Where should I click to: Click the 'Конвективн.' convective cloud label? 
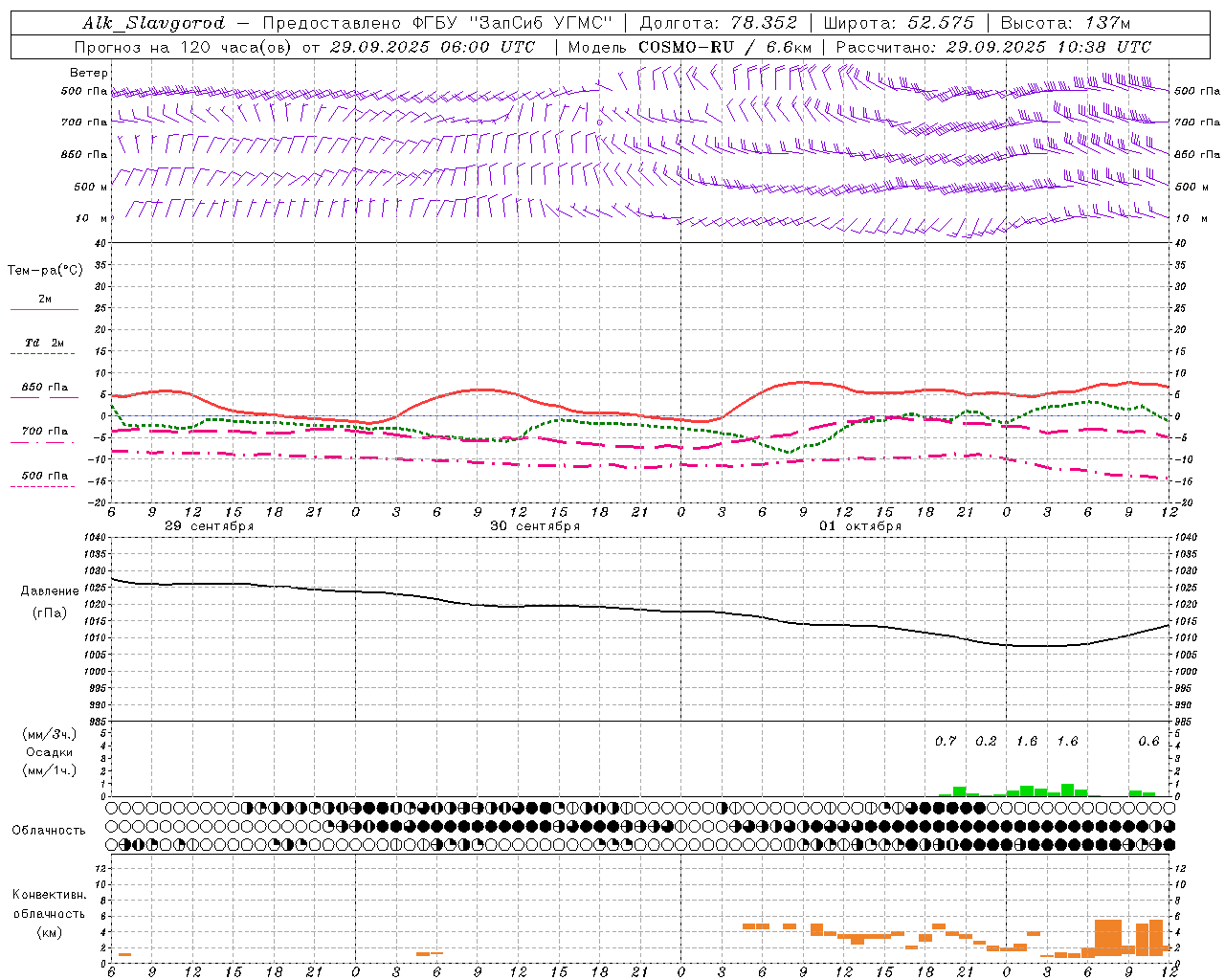tap(49, 895)
